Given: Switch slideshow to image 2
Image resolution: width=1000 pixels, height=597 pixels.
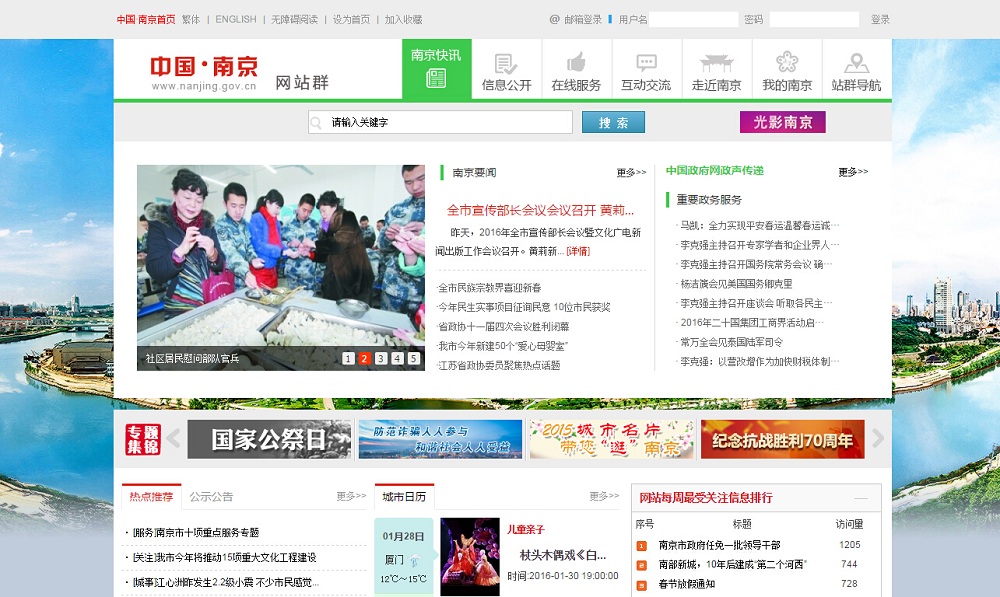Looking at the screenshot, I should click(364, 358).
